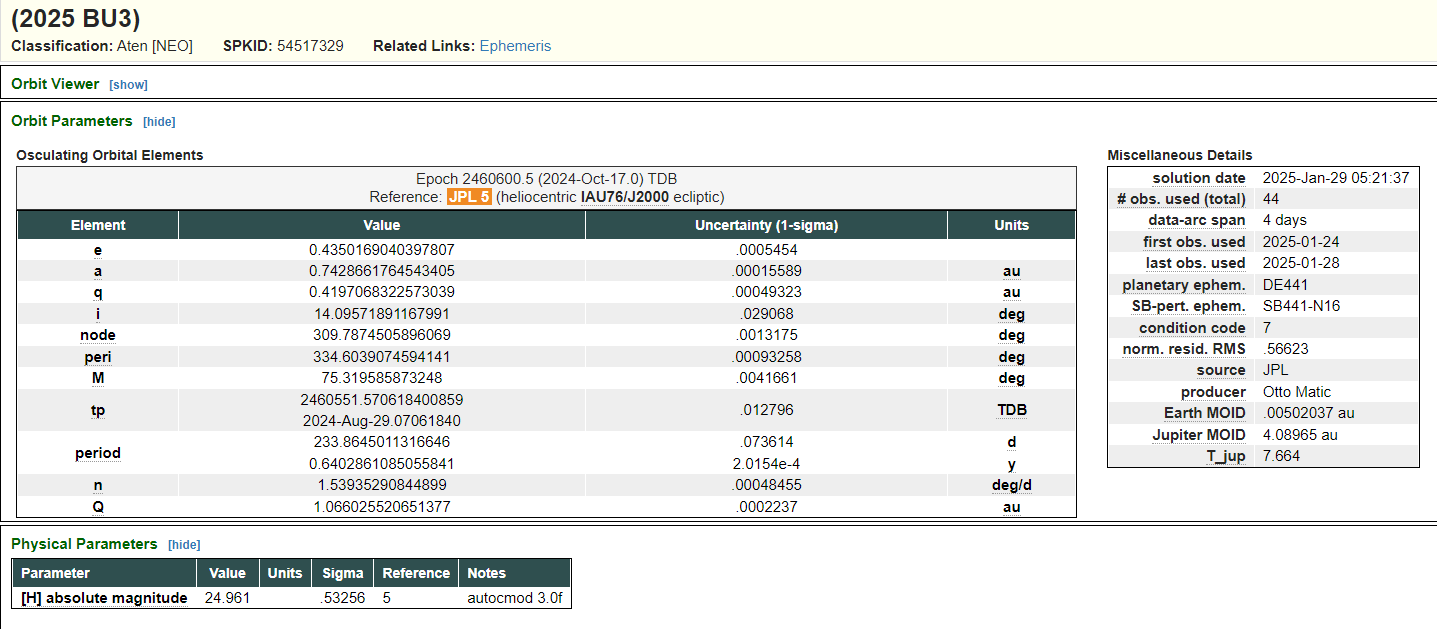Select perihelion distance value 0.4197068322573039
Viewport: 1437px width, 629px height.
click(382, 292)
